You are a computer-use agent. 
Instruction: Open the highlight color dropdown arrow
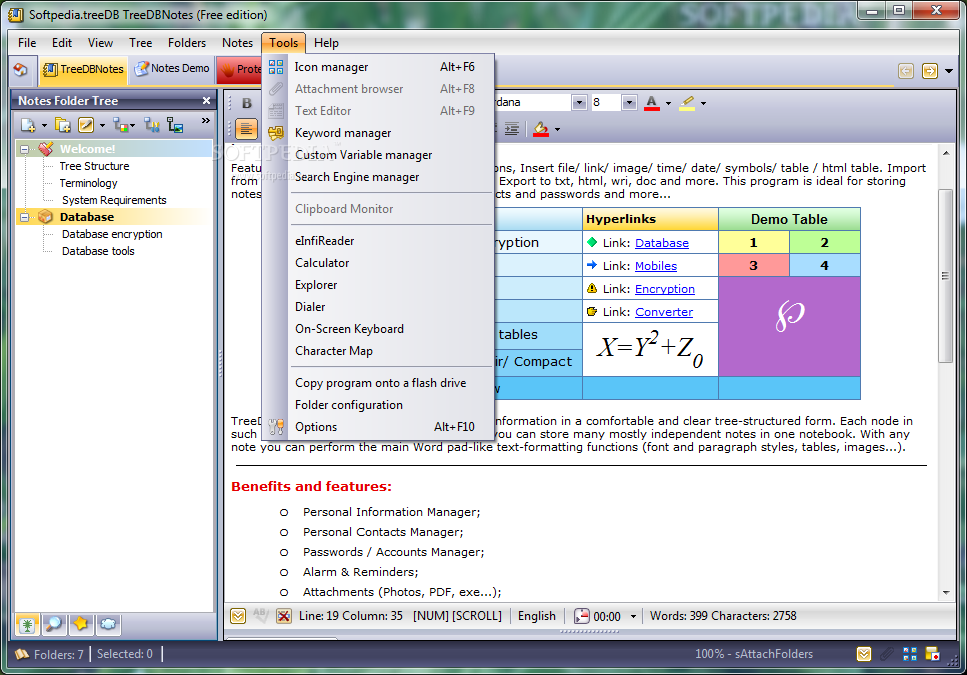pyautogui.click(x=704, y=104)
